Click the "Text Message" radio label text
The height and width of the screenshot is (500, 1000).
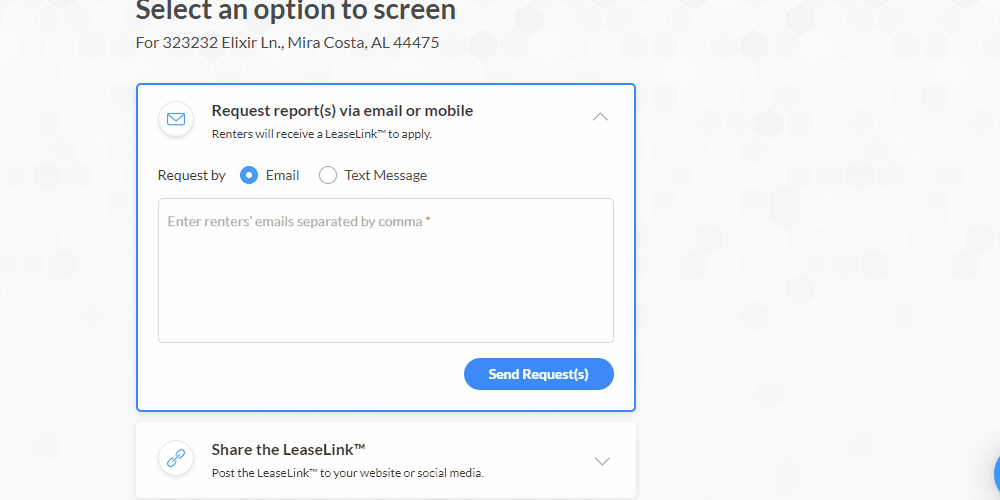[x=386, y=175]
